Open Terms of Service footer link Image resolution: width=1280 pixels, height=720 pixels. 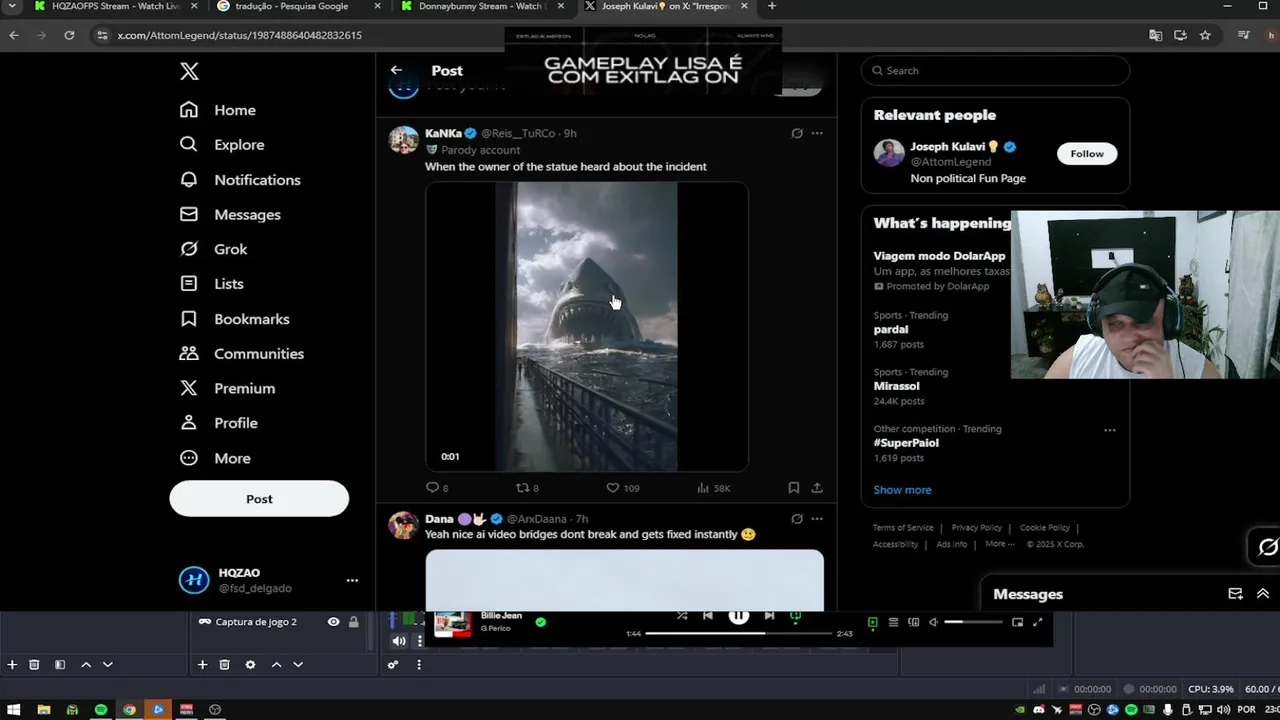coord(903,528)
